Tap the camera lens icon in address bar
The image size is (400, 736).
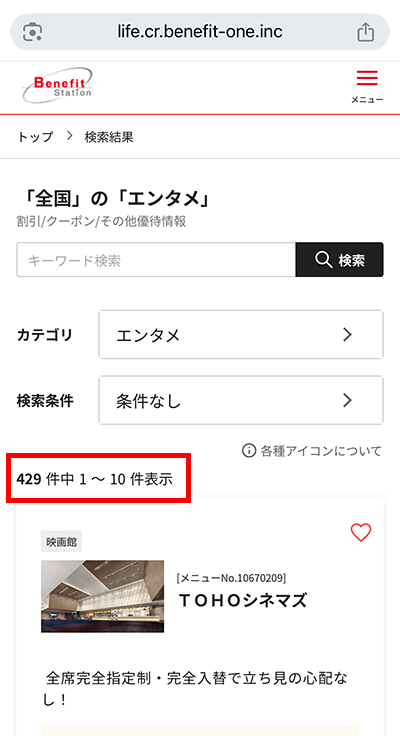[x=32, y=32]
